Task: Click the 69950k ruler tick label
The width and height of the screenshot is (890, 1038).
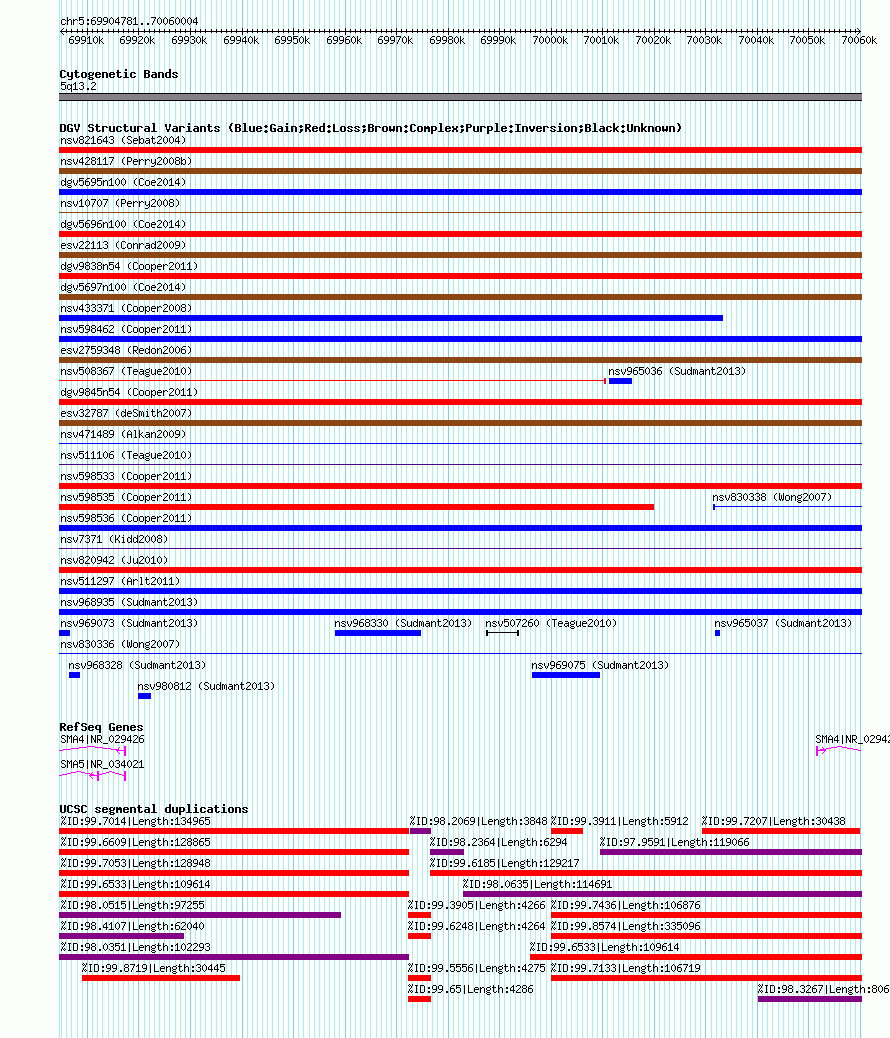Action: pos(292,40)
